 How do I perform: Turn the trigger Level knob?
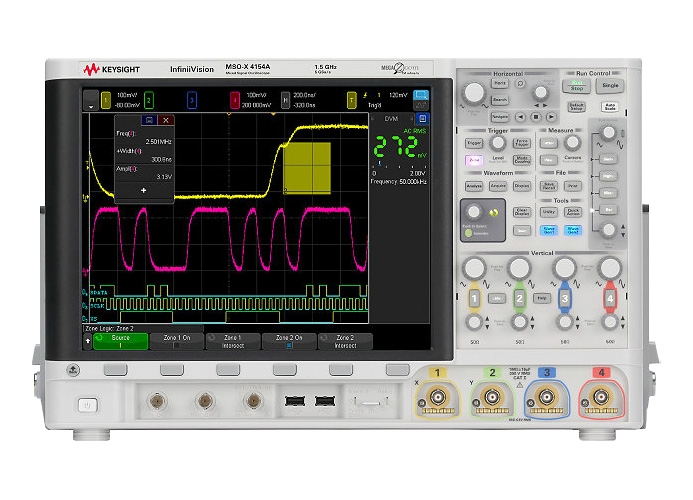498,143
